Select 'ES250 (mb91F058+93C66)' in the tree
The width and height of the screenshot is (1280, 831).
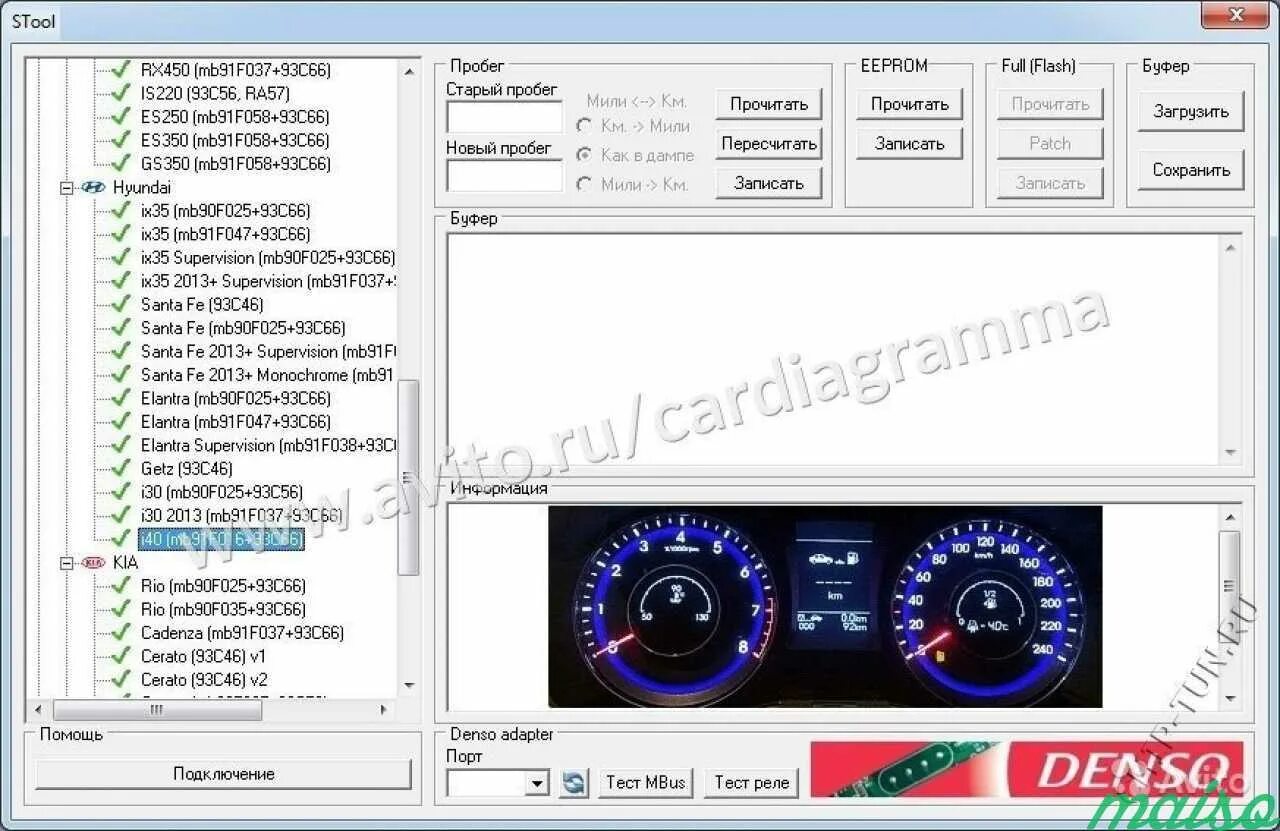(235, 117)
